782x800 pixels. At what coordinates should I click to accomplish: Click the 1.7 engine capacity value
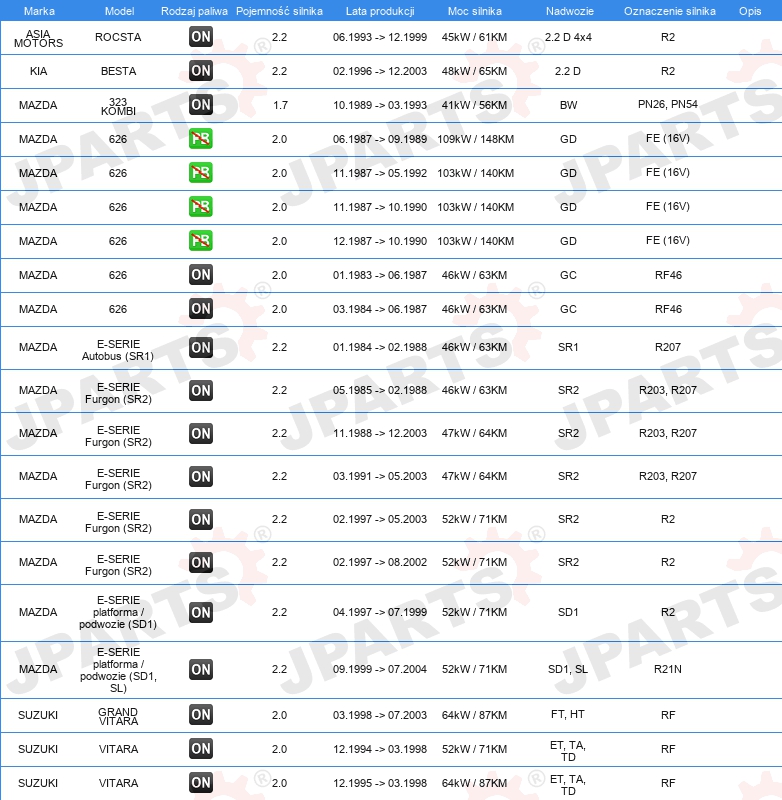pos(280,105)
